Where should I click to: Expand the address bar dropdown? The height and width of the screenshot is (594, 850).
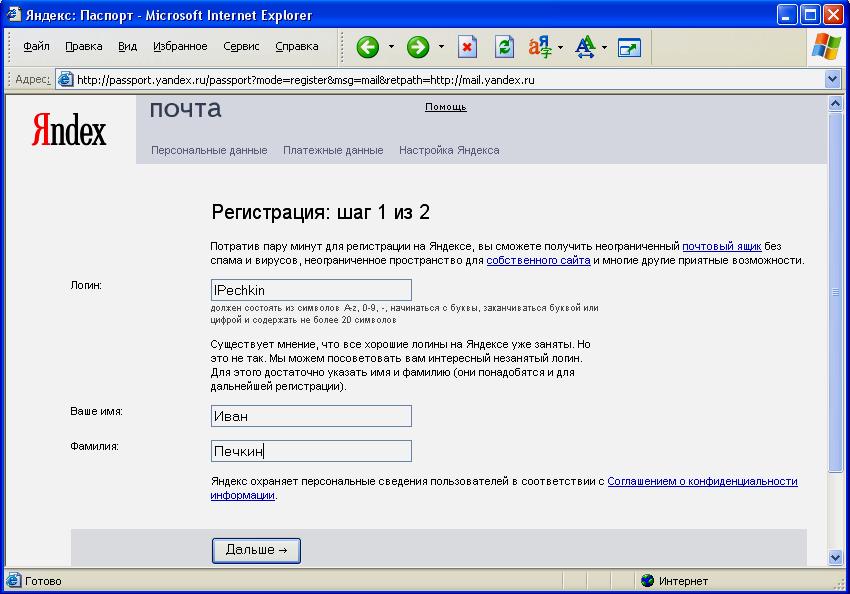[833, 80]
